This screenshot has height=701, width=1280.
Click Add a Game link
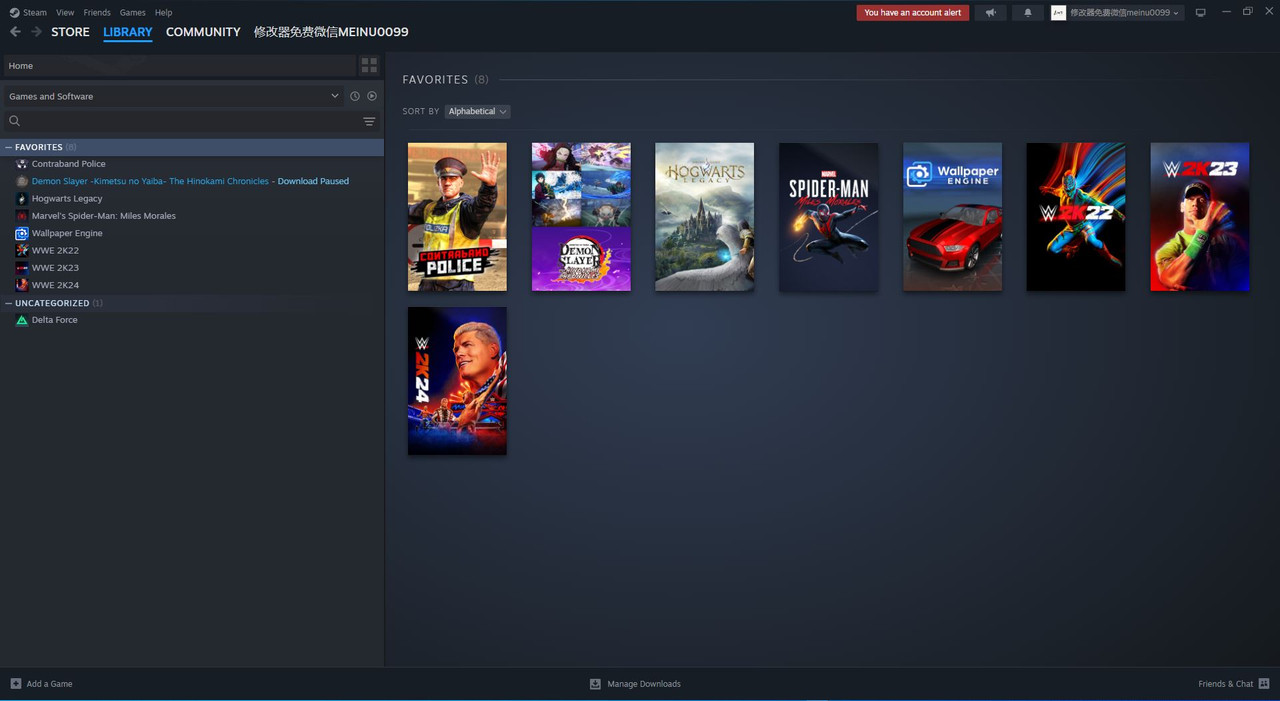click(x=49, y=684)
